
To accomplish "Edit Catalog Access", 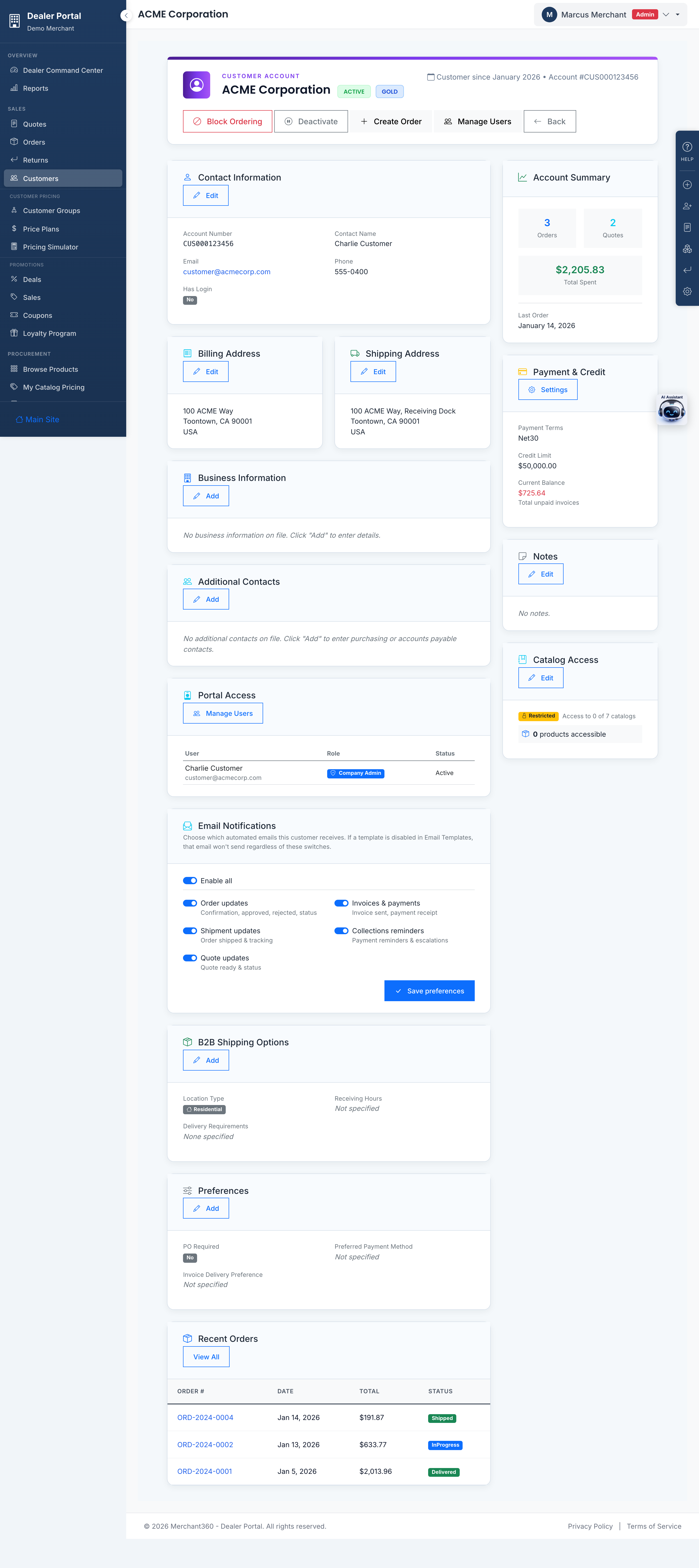I will point(541,678).
